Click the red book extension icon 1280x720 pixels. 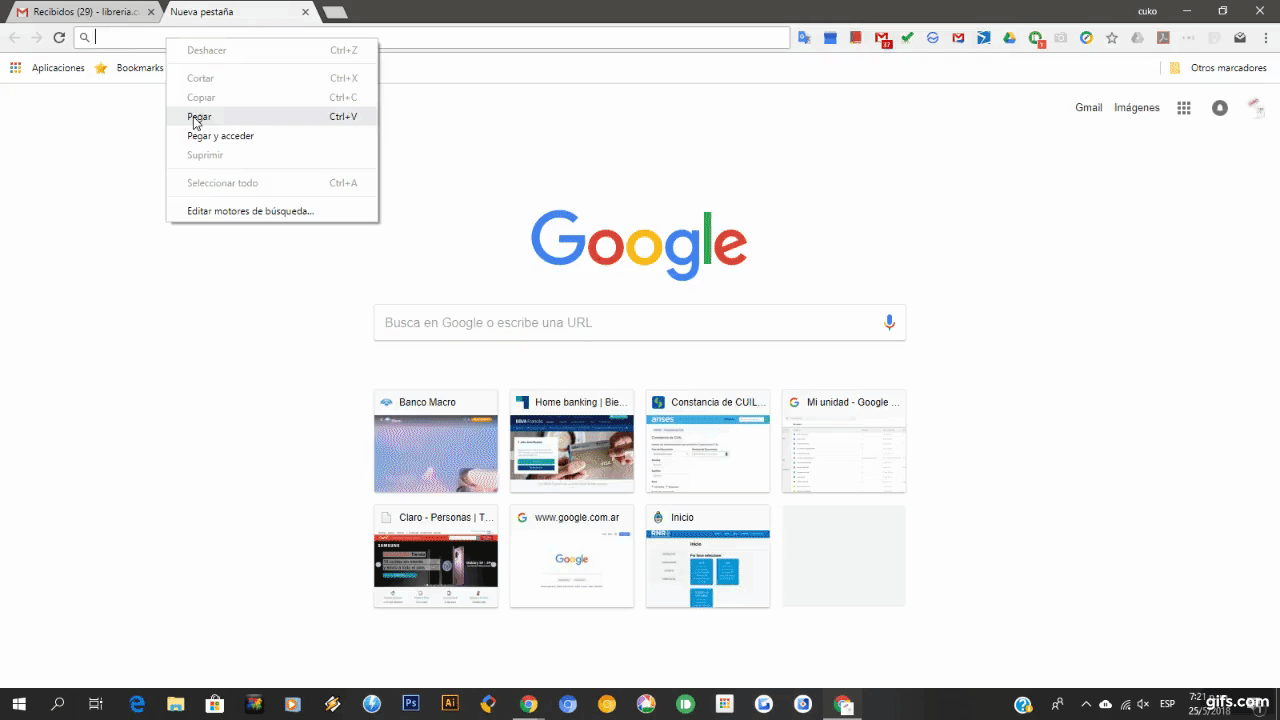(856, 38)
